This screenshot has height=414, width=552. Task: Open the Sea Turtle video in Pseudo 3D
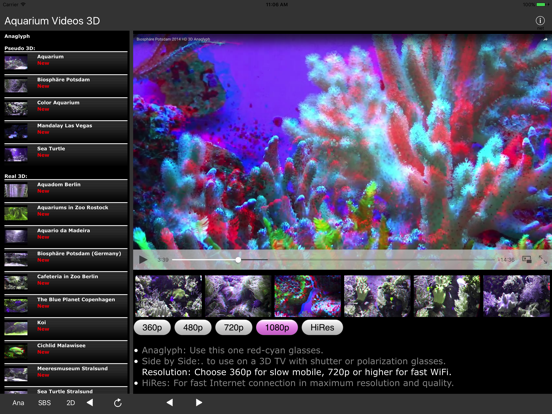coord(66,154)
